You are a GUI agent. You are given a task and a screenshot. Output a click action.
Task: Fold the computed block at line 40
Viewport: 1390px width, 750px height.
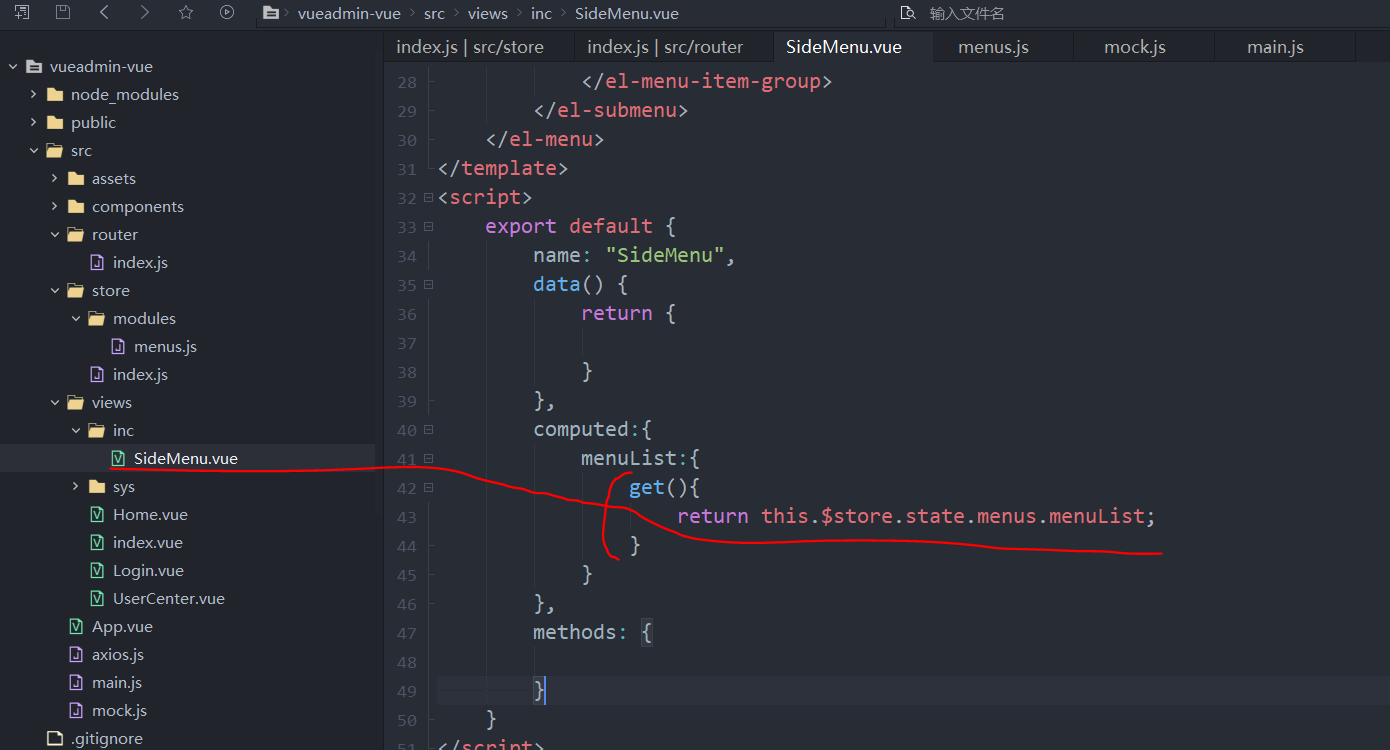tap(428, 429)
